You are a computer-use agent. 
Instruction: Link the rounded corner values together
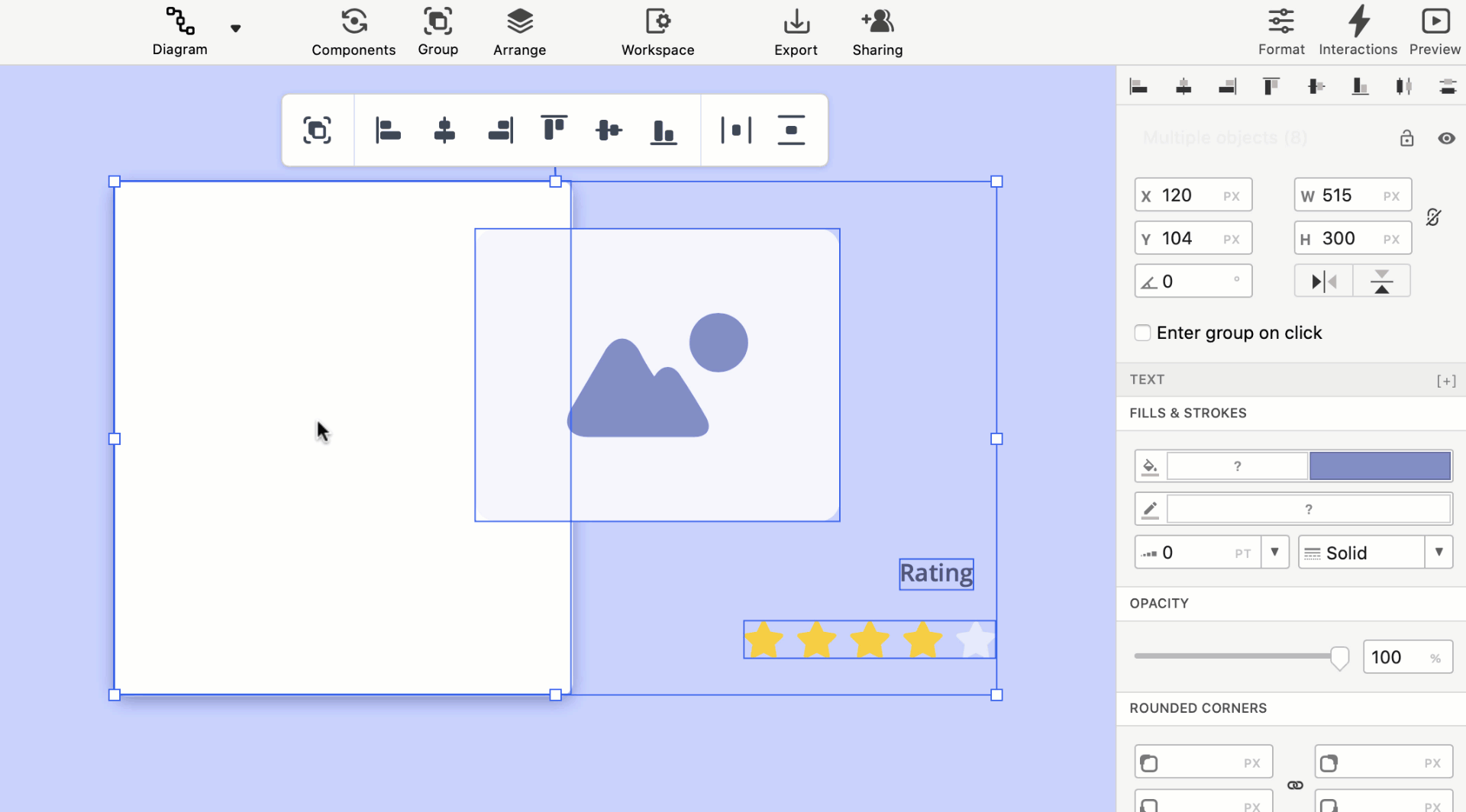[x=1295, y=785]
